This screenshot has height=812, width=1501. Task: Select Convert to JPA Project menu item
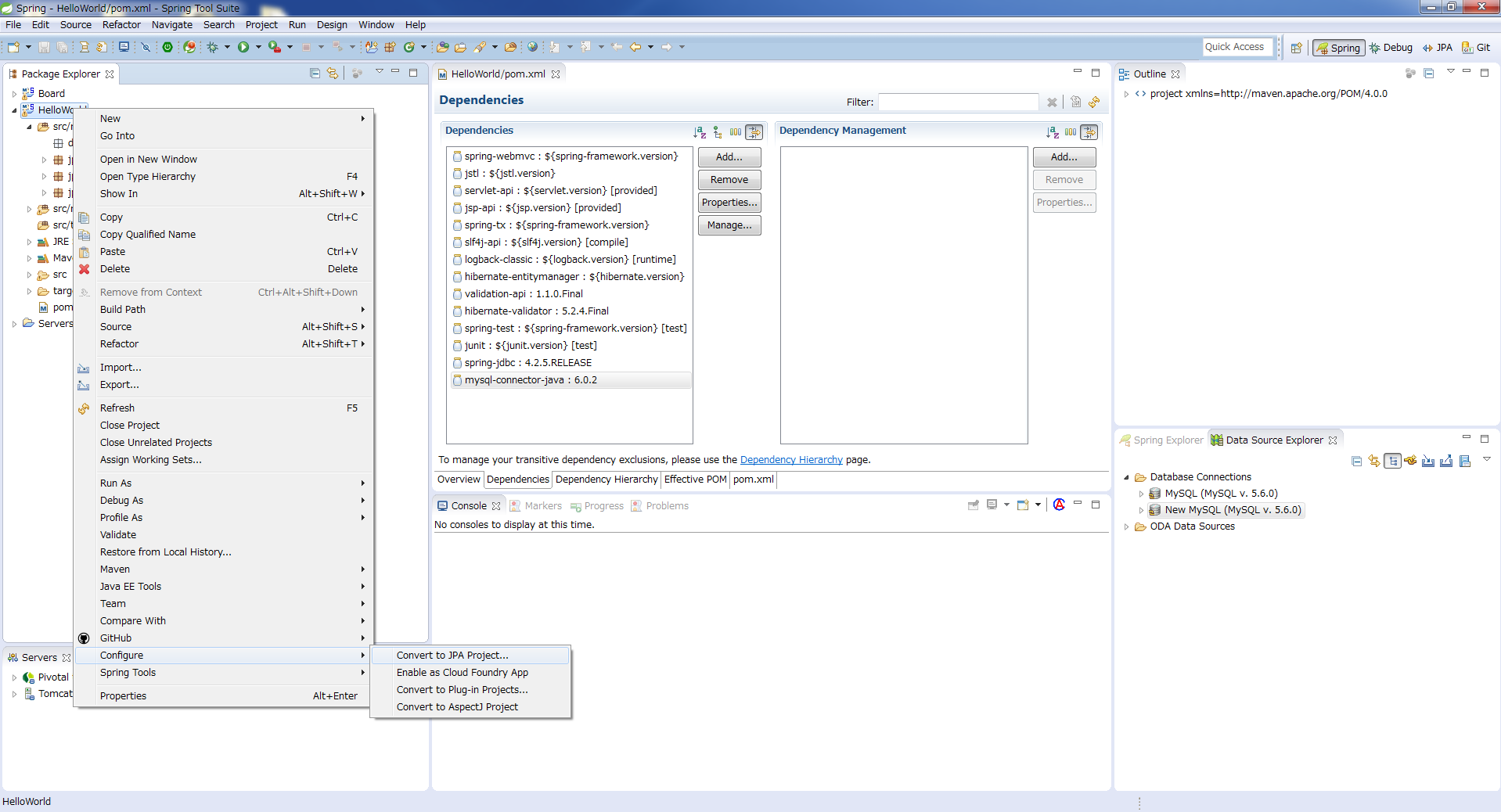point(452,656)
